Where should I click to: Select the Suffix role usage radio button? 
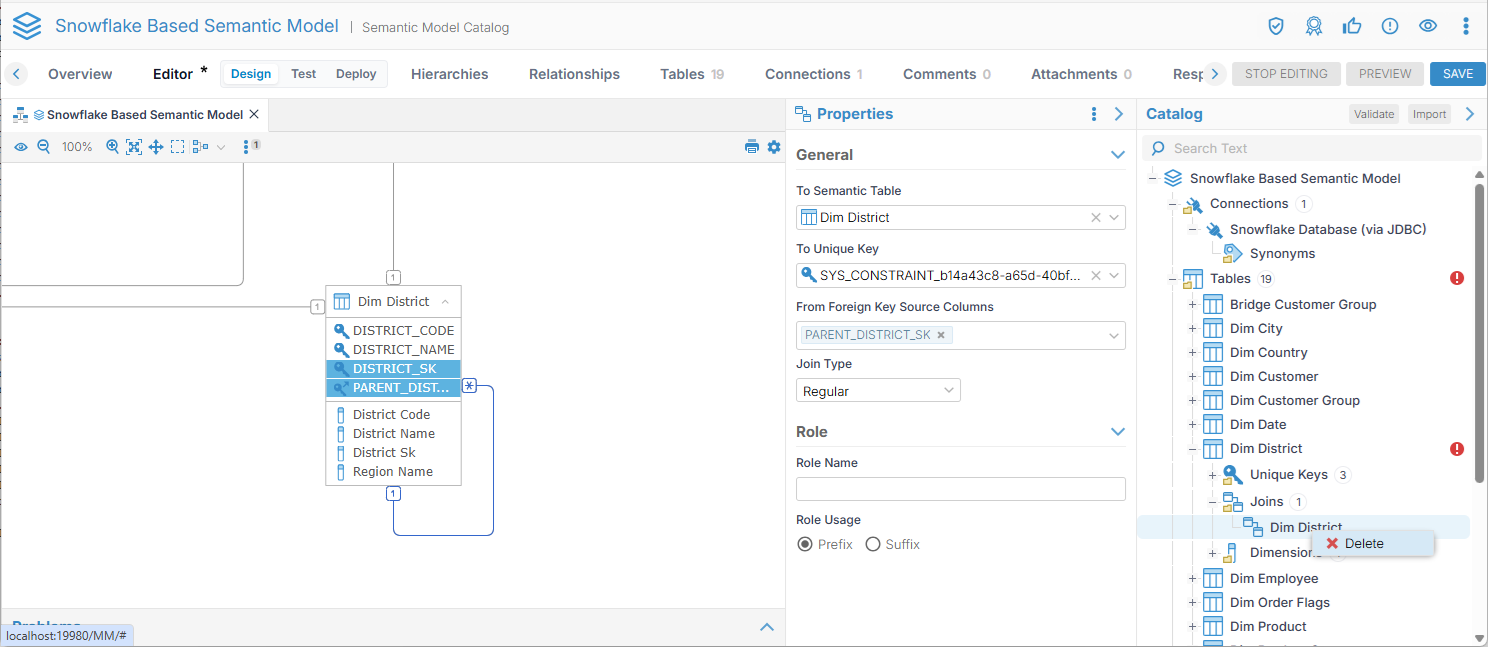(x=873, y=544)
